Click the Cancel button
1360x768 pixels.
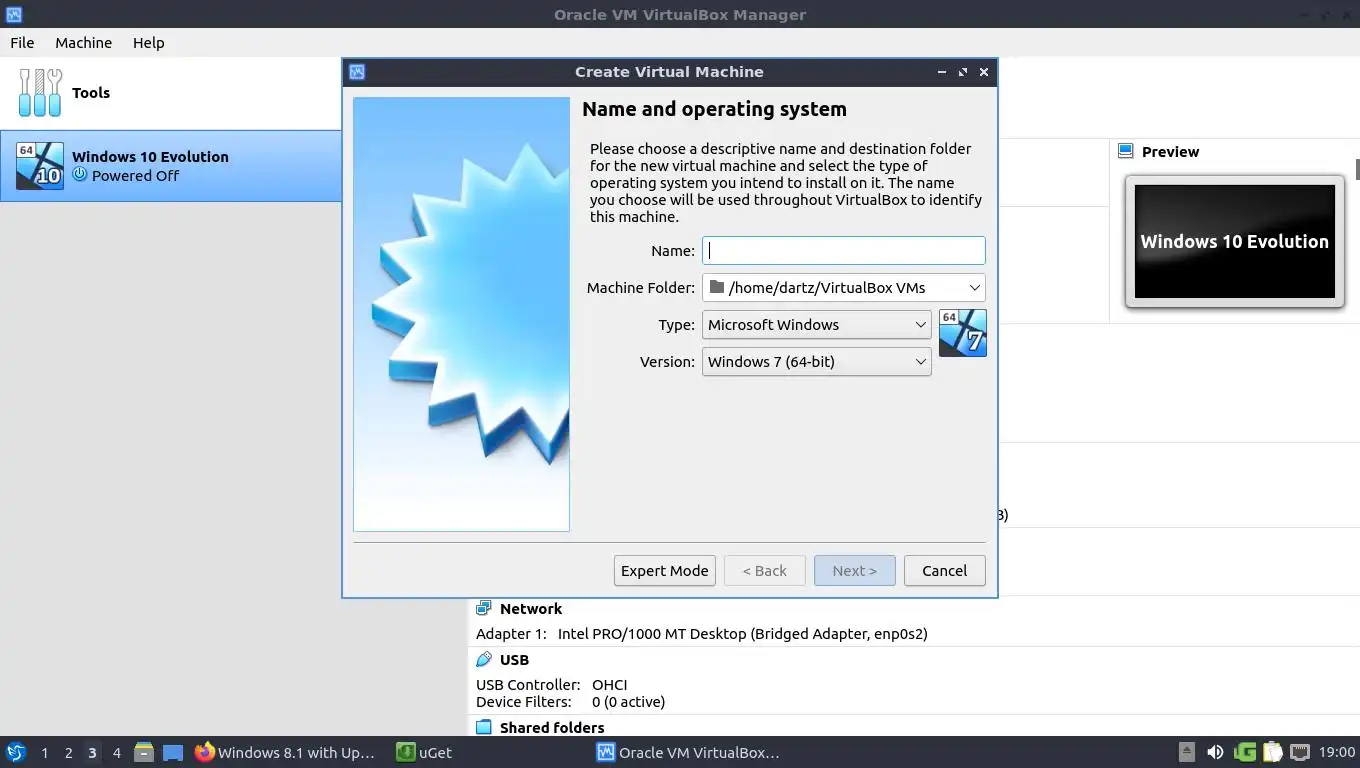point(944,570)
